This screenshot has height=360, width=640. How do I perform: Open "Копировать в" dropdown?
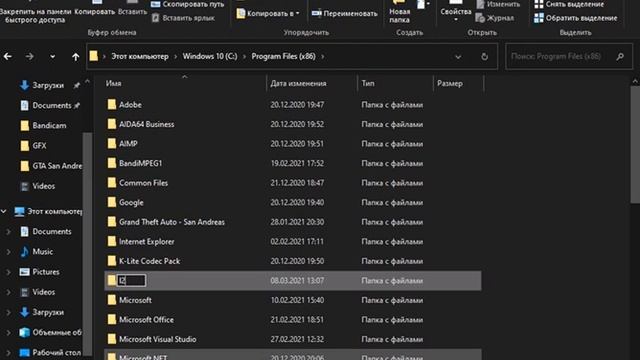(268, 13)
